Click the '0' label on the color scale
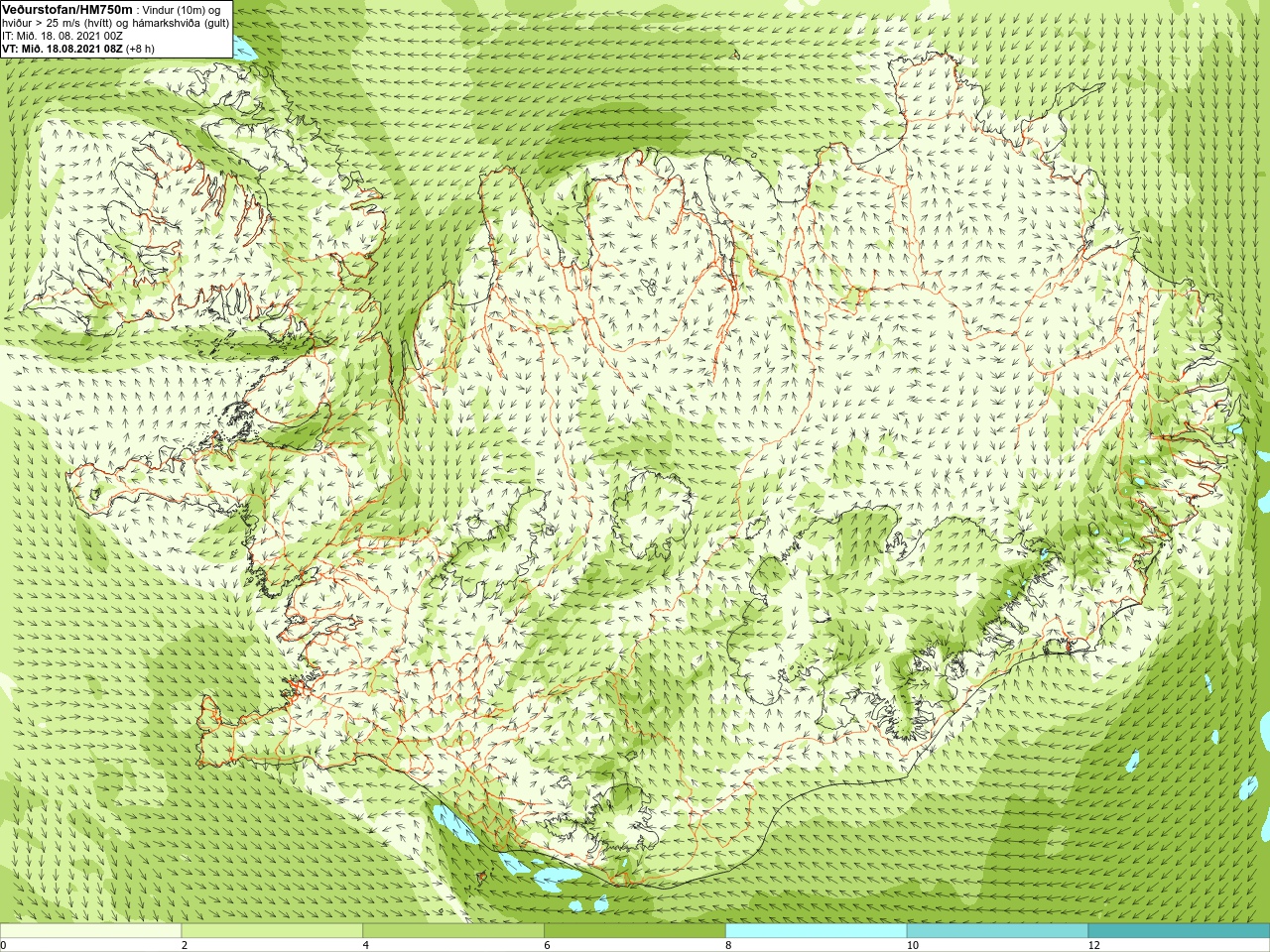This screenshot has height=952, width=1270. [4, 945]
